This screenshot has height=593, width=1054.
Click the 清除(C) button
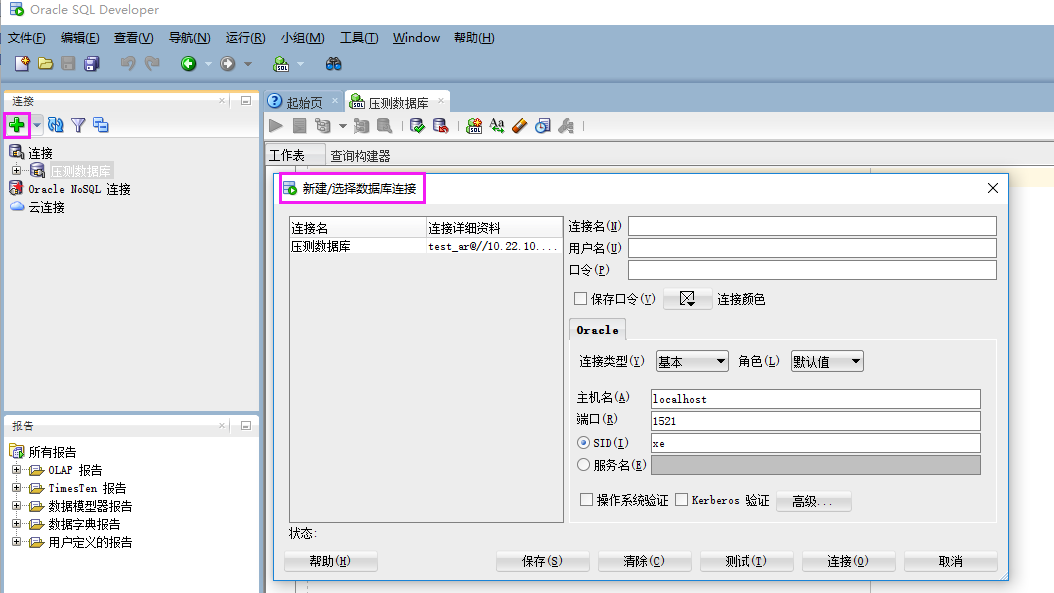(x=644, y=561)
